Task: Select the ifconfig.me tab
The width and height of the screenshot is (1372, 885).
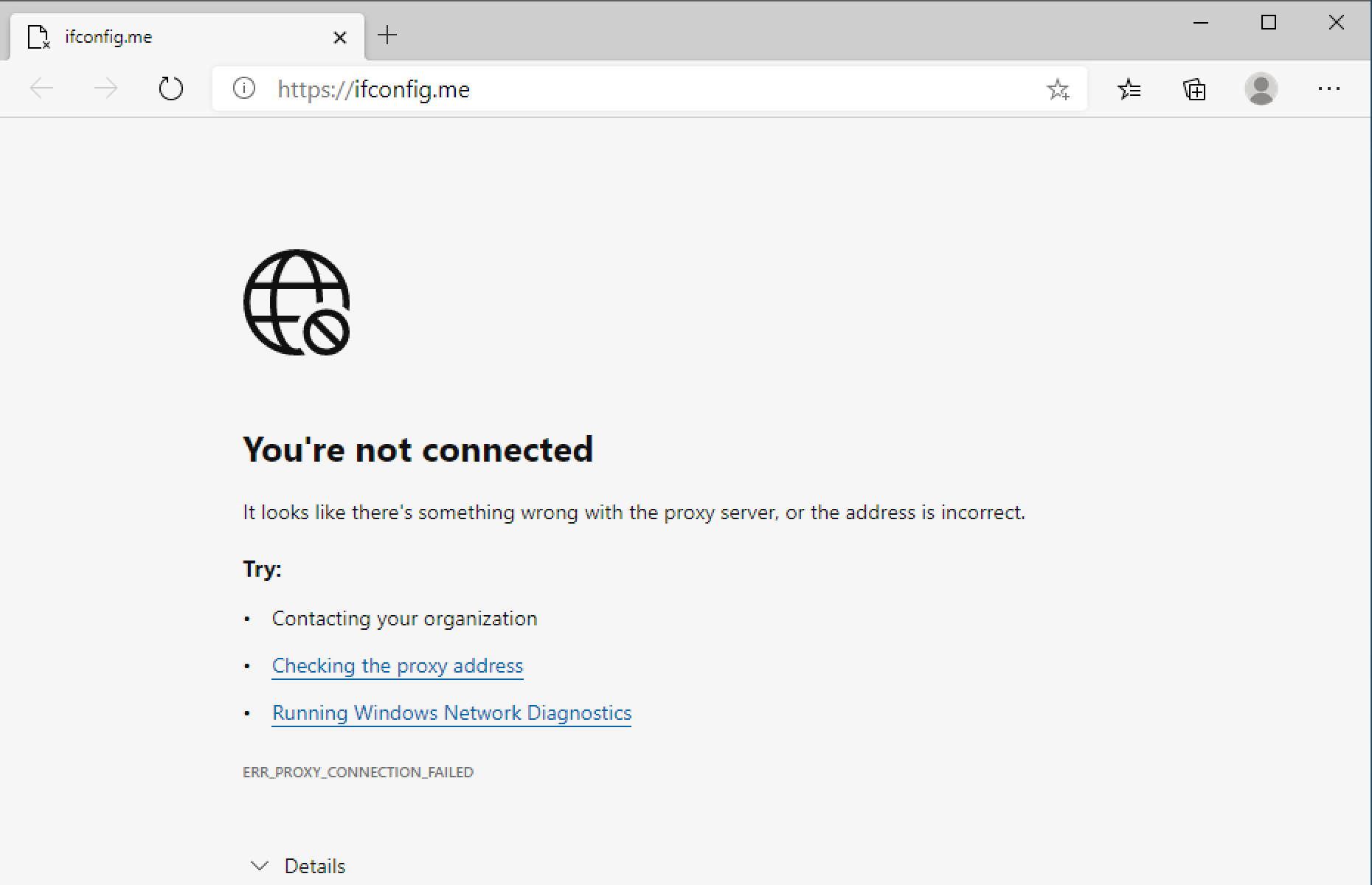Action: 187,36
